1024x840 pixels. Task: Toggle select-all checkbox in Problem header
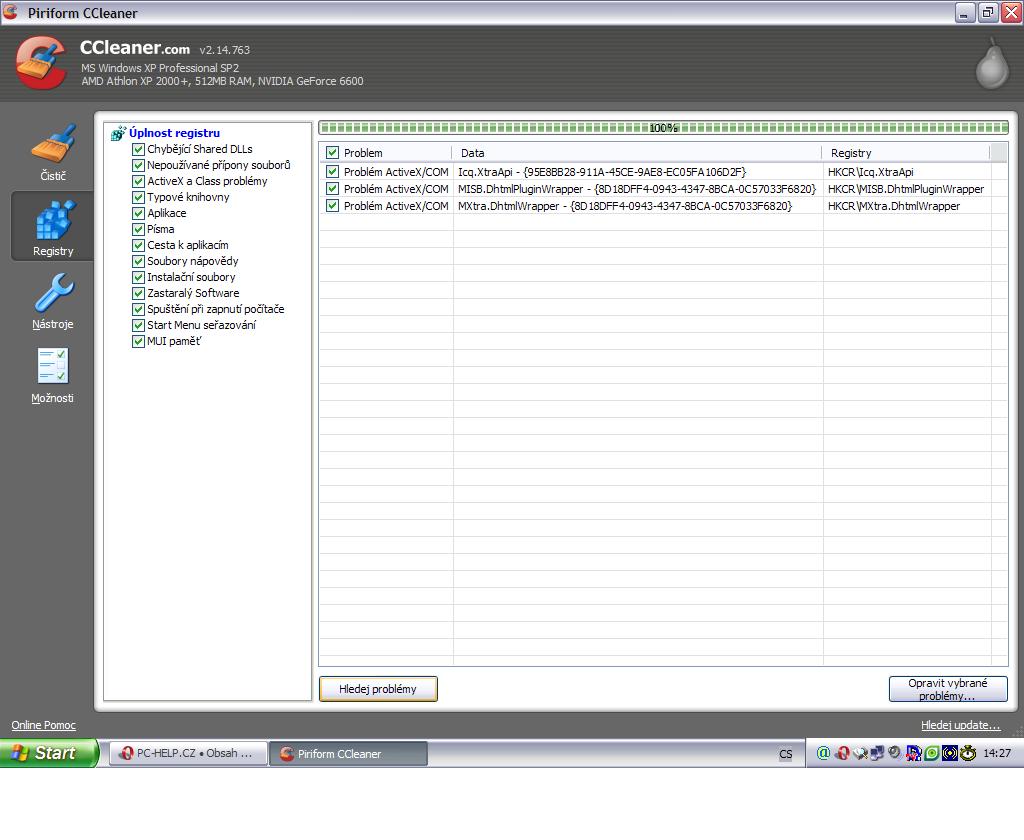(332, 153)
